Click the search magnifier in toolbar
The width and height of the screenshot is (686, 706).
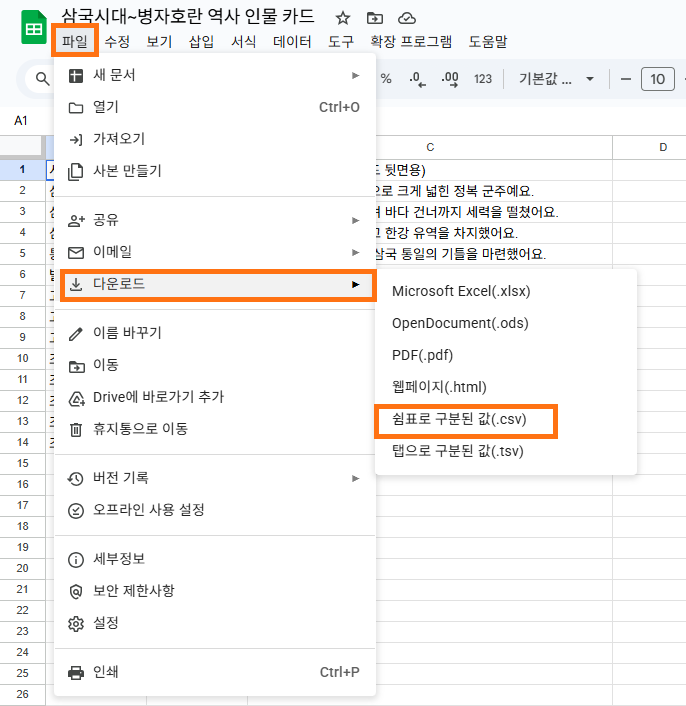pos(43,79)
